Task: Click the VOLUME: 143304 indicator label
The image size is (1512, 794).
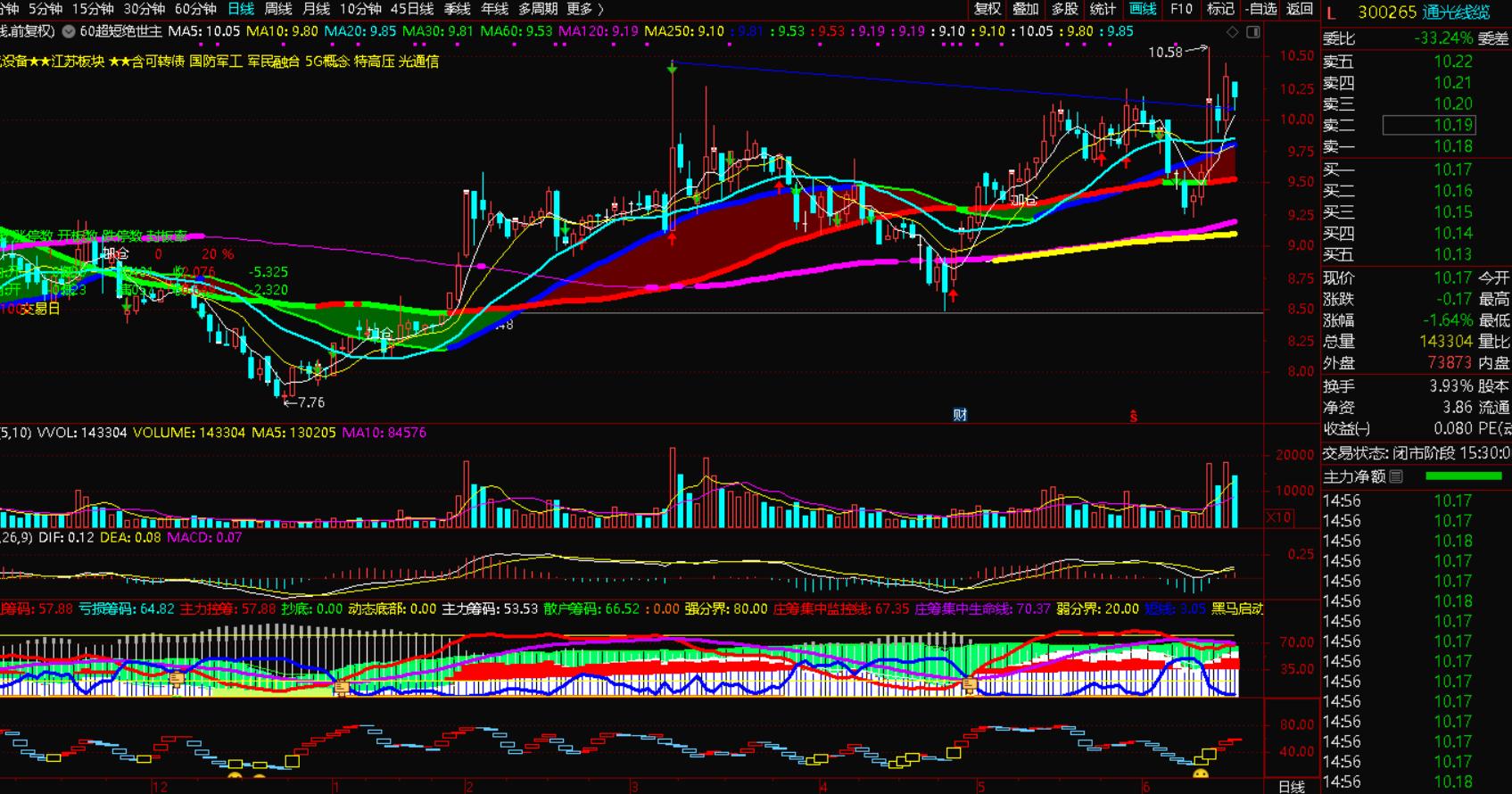Action: click(x=189, y=433)
